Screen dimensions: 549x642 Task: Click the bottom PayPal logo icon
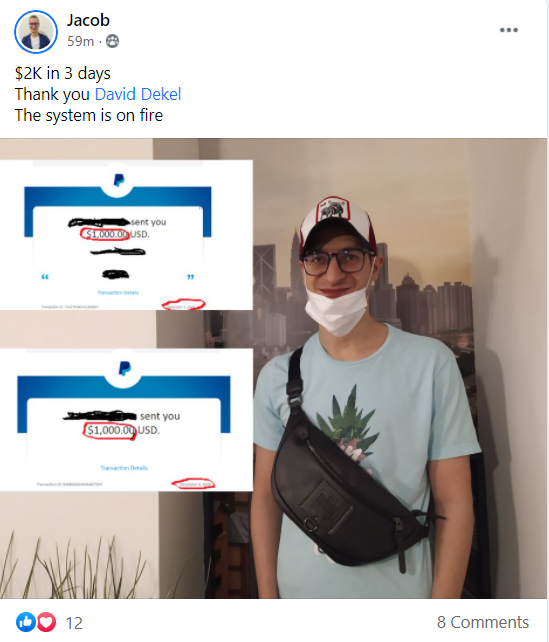pyautogui.click(x=124, y=368)
